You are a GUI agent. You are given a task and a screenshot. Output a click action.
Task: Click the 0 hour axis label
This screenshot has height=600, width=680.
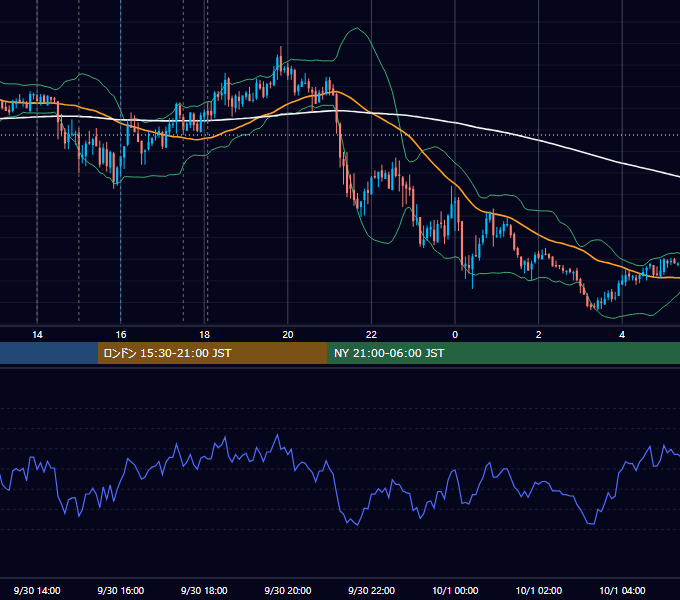coord(455,335)
